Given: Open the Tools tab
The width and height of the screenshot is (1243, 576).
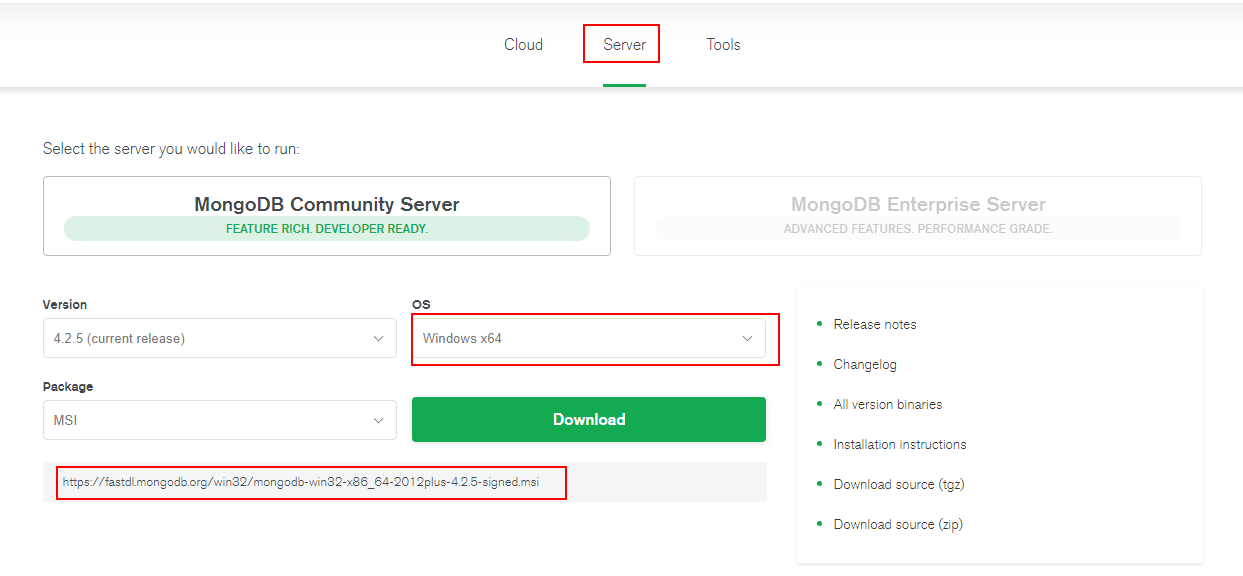Looking at the screenshot, I should click(723, 44).
